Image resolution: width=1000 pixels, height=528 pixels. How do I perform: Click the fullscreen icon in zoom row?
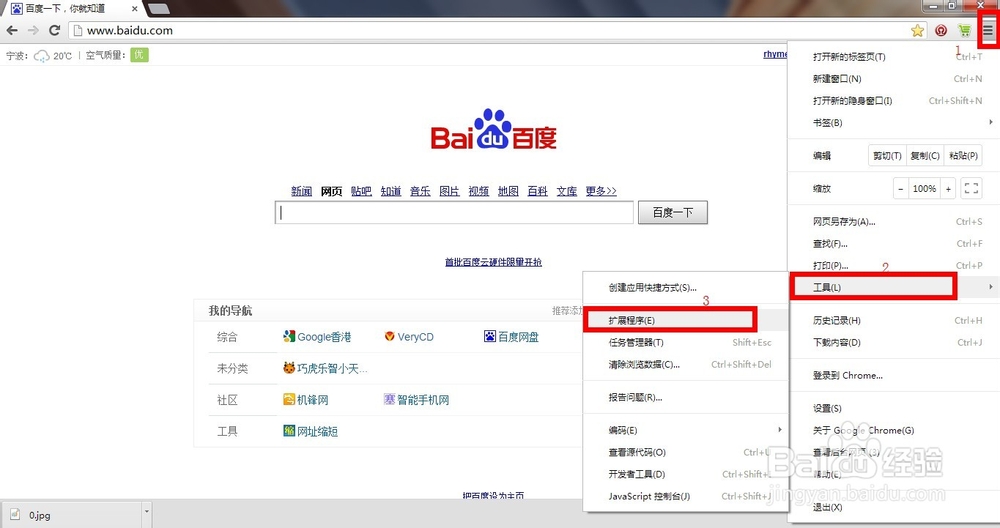click(x=971, y=189)
